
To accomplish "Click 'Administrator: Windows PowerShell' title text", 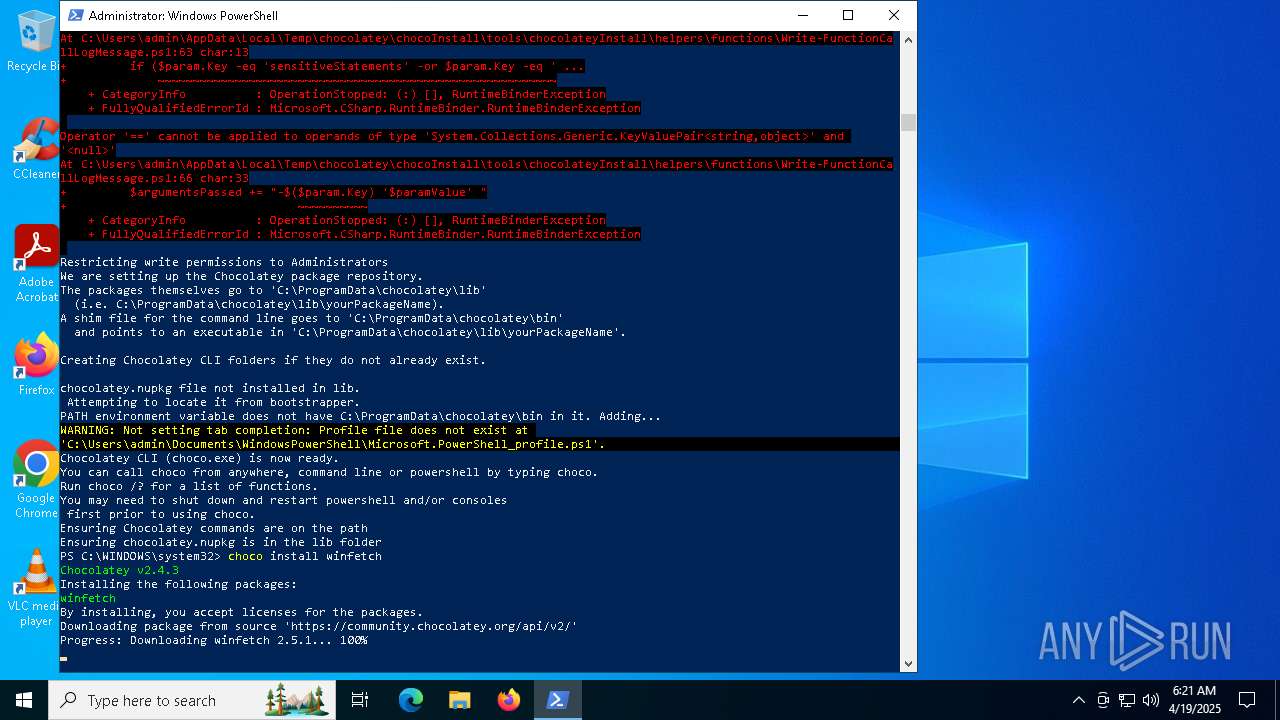I will click(183, 15).
